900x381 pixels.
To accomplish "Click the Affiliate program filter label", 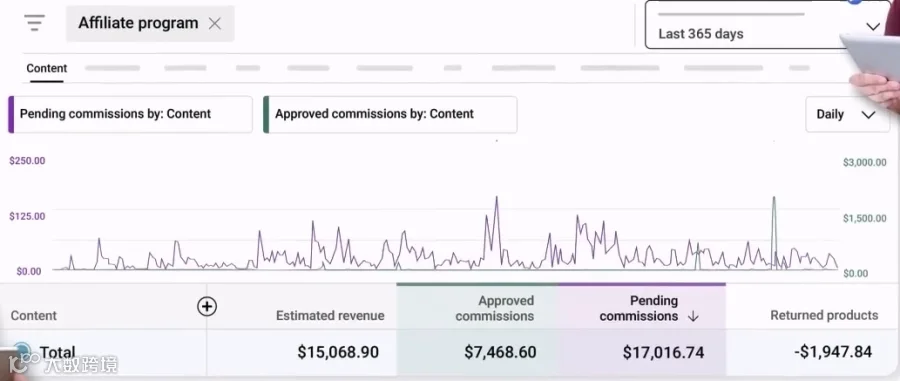I will click(138, 23).
